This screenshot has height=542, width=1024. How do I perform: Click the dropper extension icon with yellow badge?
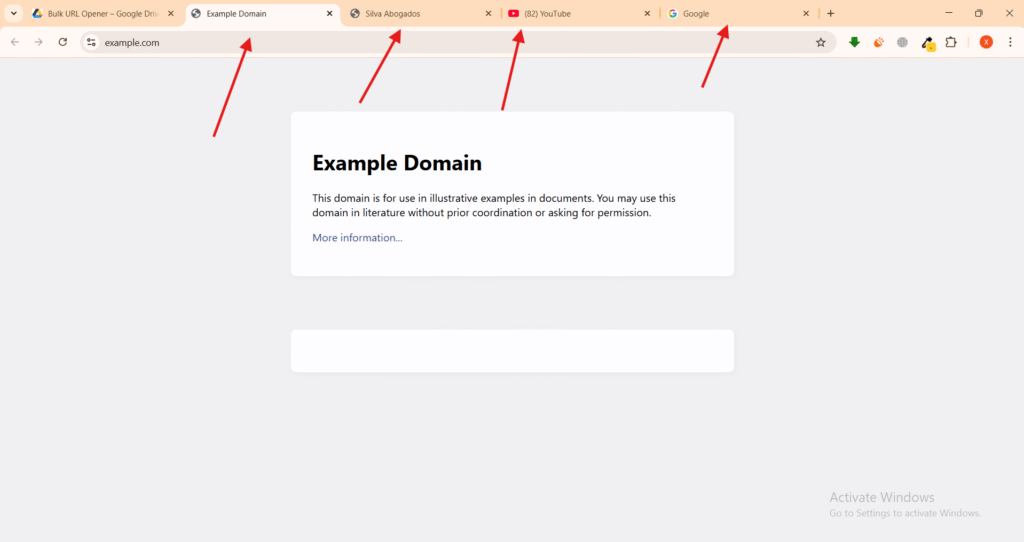(927, 42)
